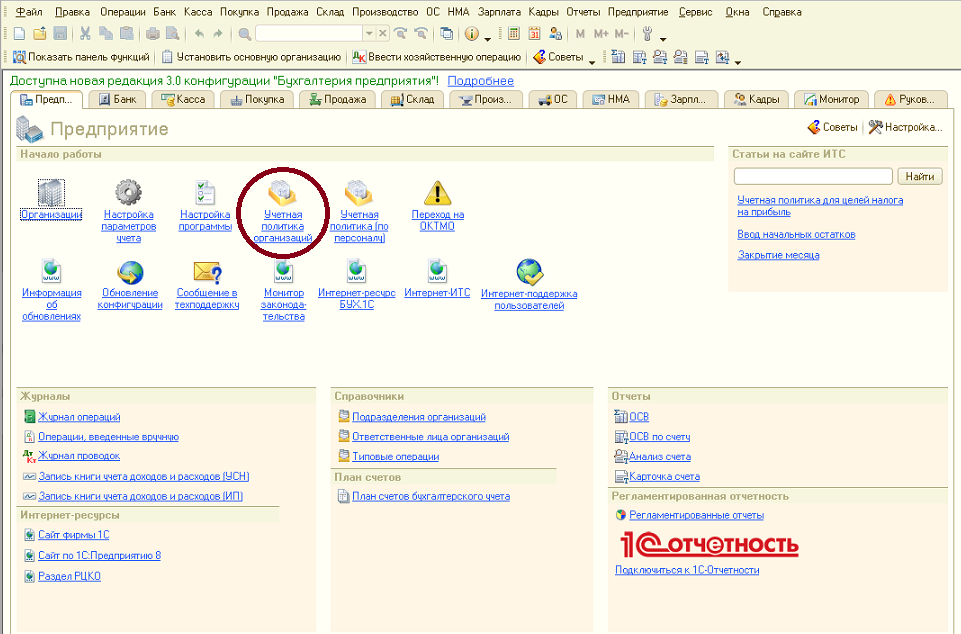Image resolution: width=961 pixels, height=634 pixels.
Task: Open the Сервис menu
Action: point(695,12)
